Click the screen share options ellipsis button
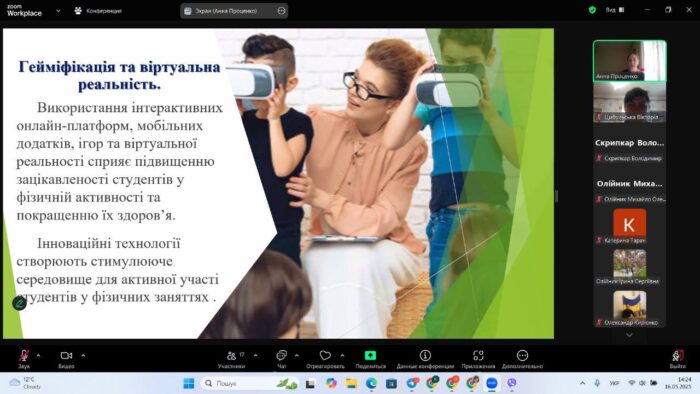700x394 pixels. click(281, 11)
